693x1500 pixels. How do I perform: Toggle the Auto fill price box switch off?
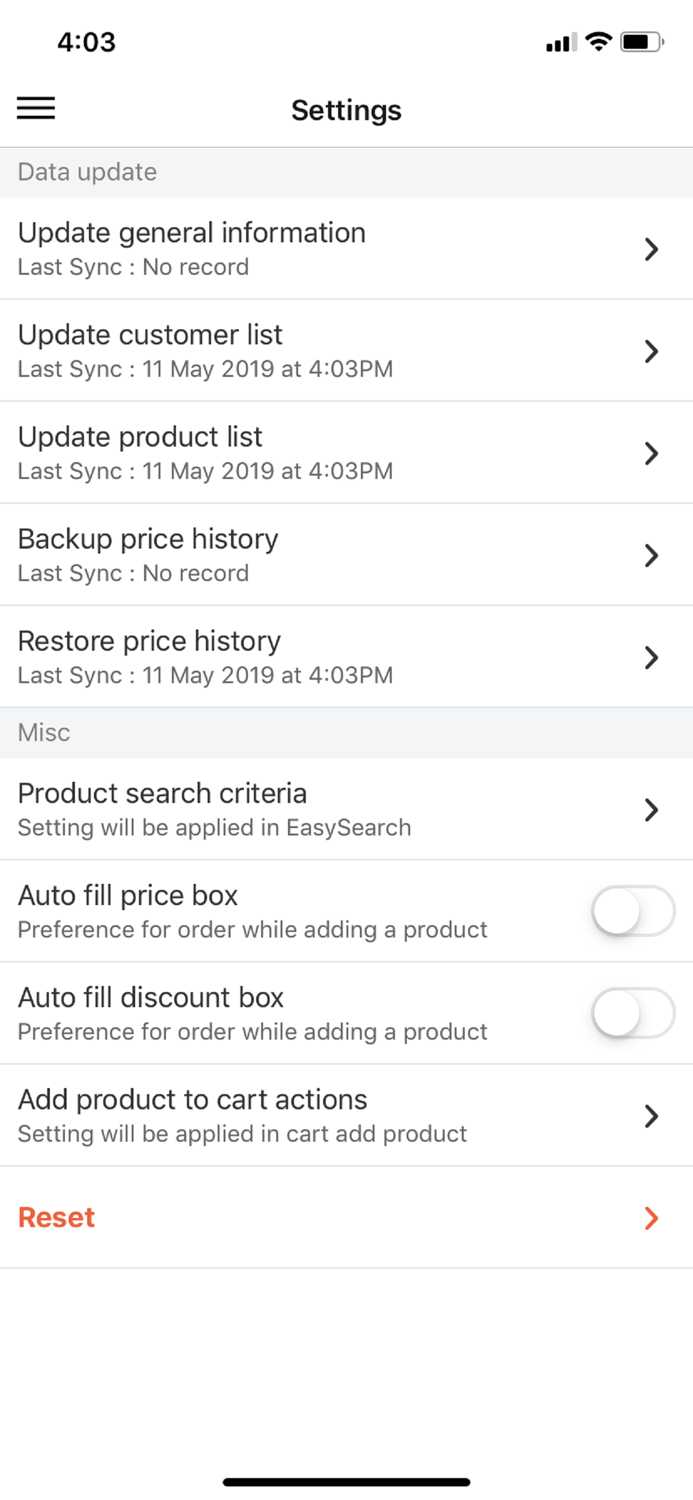[x=633, y=911]
